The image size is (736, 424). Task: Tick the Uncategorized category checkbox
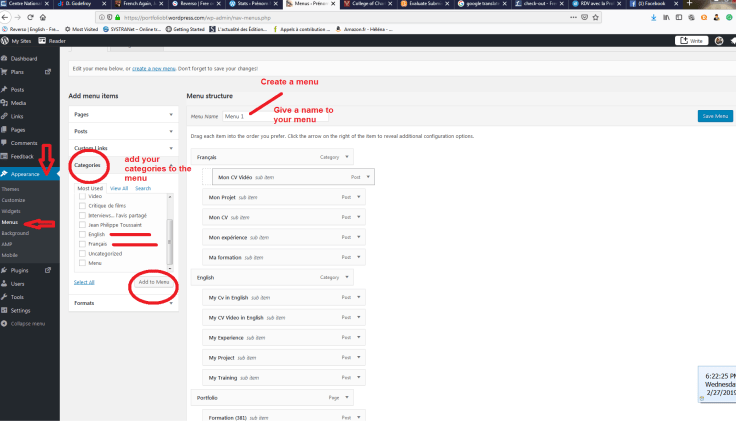click(82, 253)
